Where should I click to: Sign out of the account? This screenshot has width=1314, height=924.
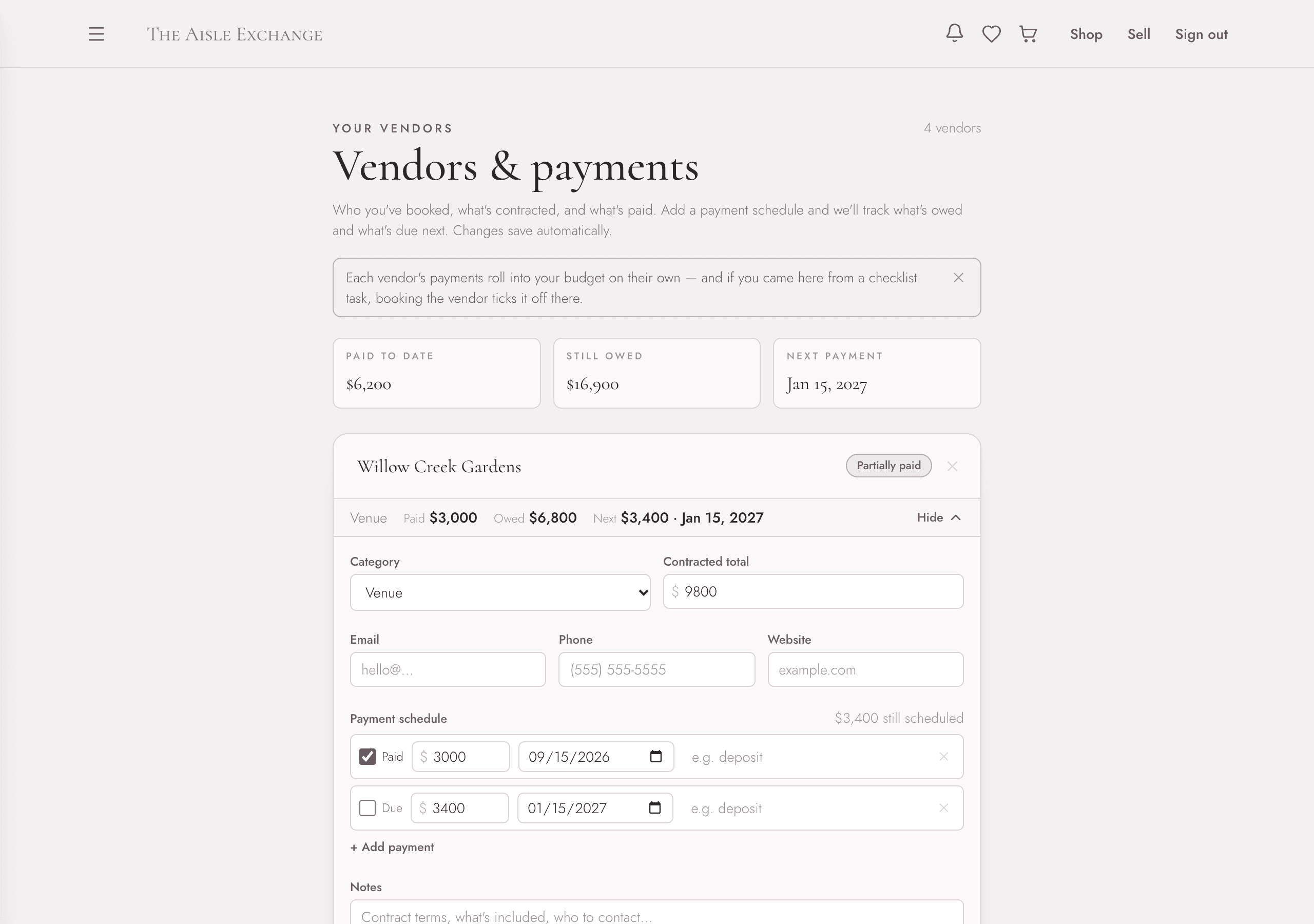point(1201,34)
